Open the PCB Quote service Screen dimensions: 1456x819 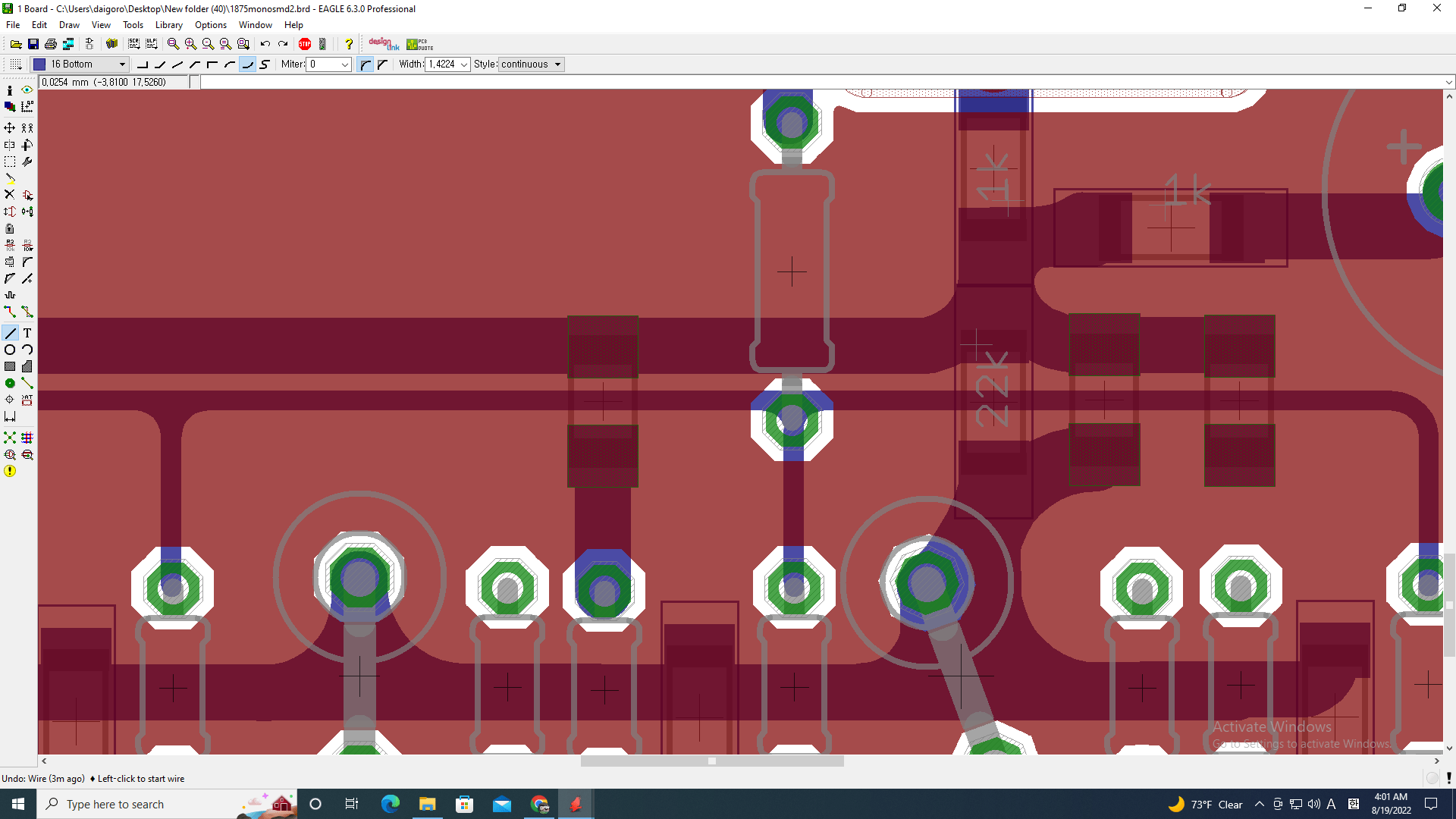(x=420, y=44)
